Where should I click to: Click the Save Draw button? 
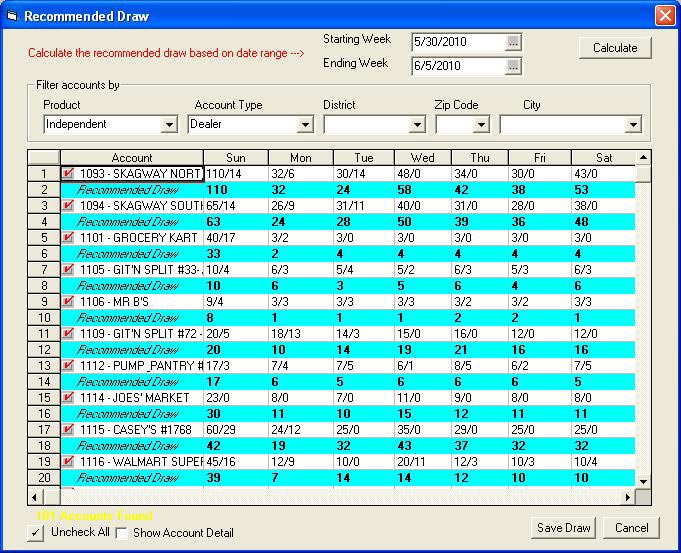pyautogui.click(x=563, y=528)
